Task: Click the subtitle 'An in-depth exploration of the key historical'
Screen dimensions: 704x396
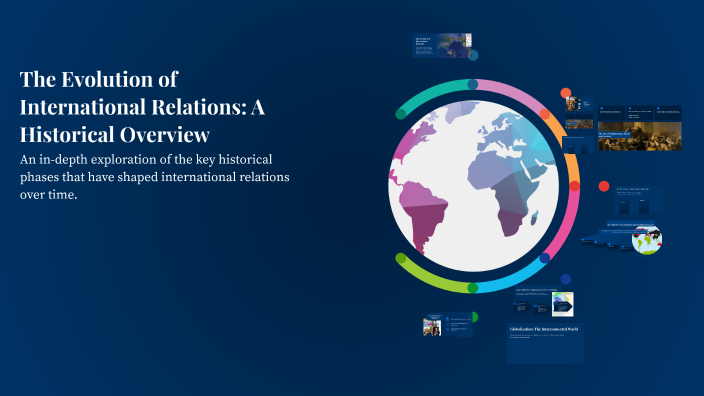Action: pos(146,159)
